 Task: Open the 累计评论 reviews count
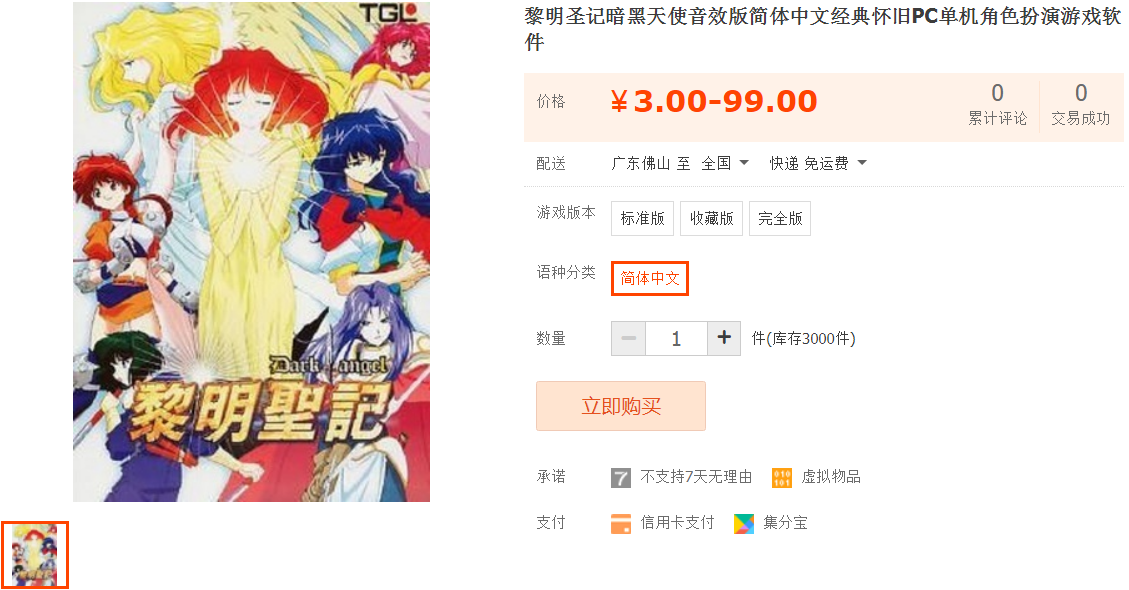[997, 105]
